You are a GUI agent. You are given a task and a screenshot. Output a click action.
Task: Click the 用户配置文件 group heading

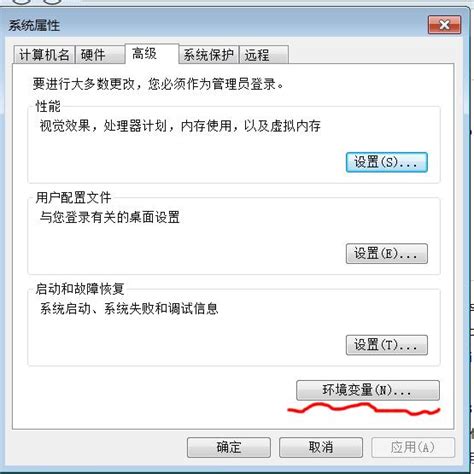tap(73, 198)
